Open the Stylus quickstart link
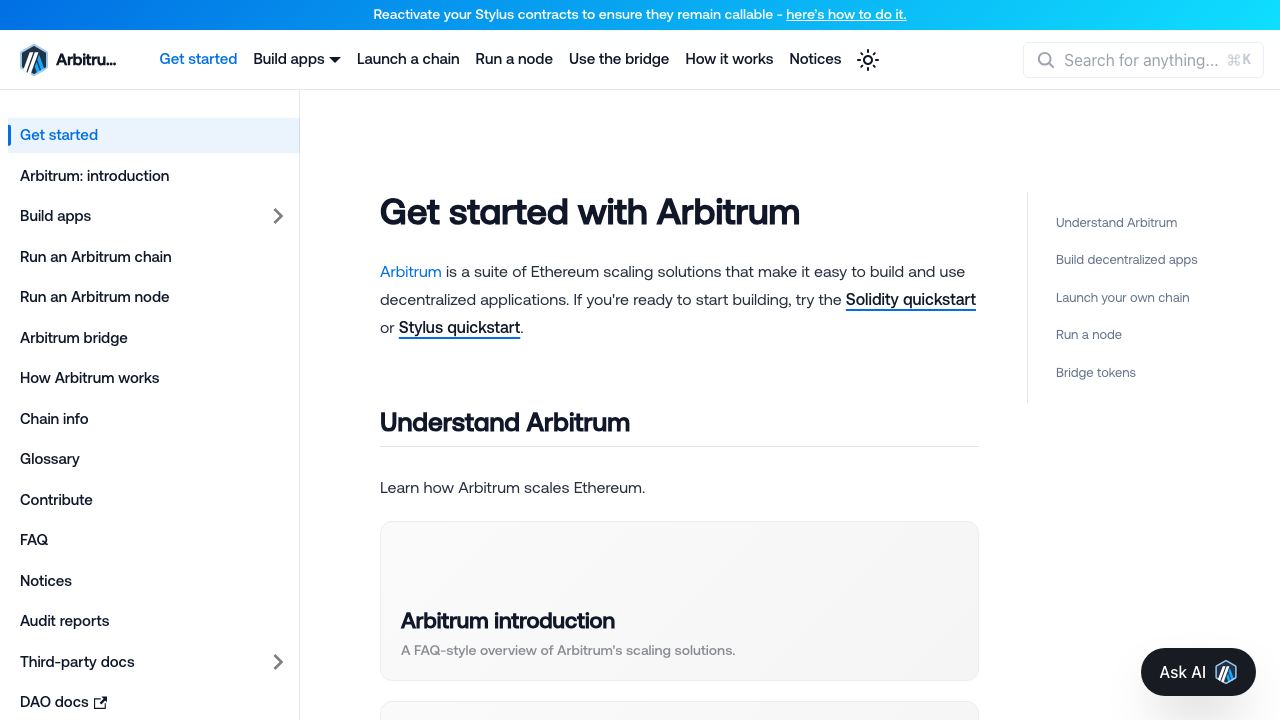The width and height of the screenshot is (1280, 720). [459, 327]
